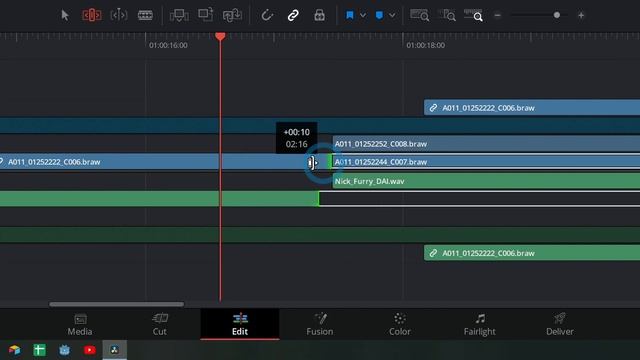
Task: Select upper video clip A011_01252222_C006.braw with link icon
Action: [532, 108]
